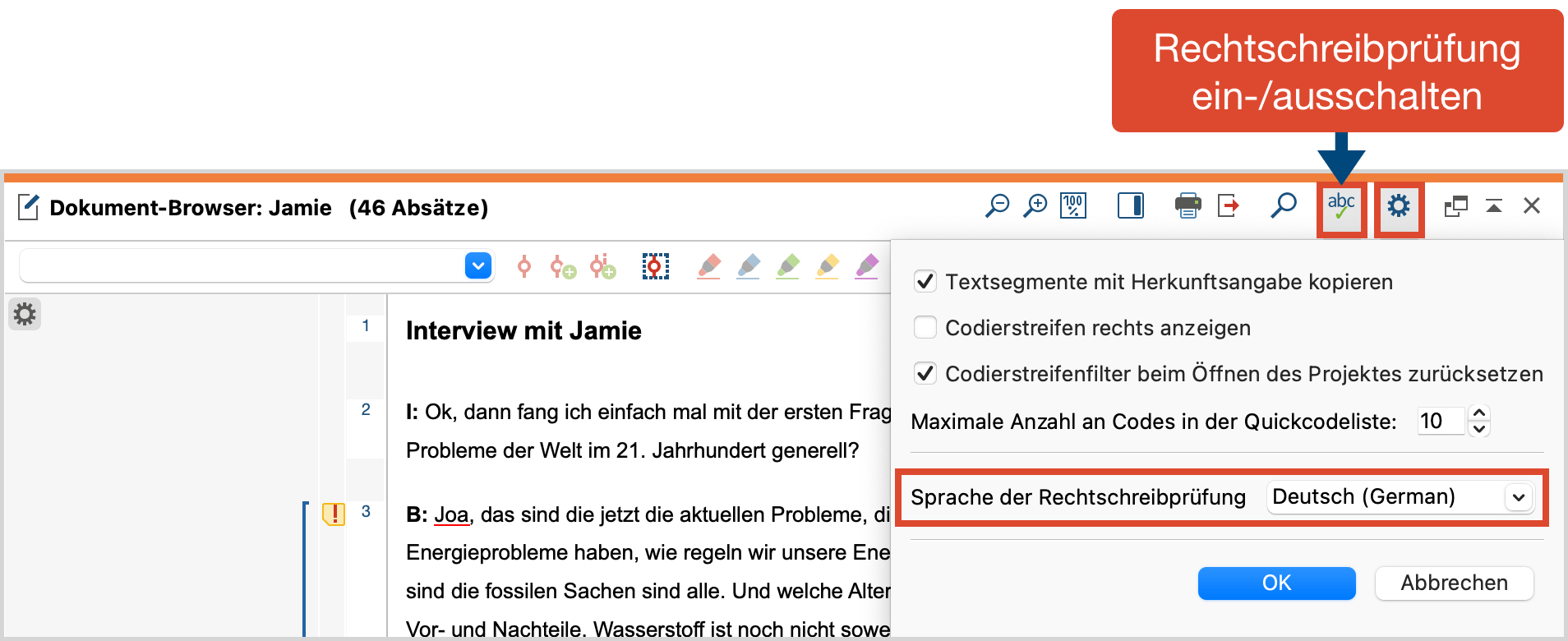
Task: Increase maximum codes with stepper up arrow
Action: (1479, 413)
